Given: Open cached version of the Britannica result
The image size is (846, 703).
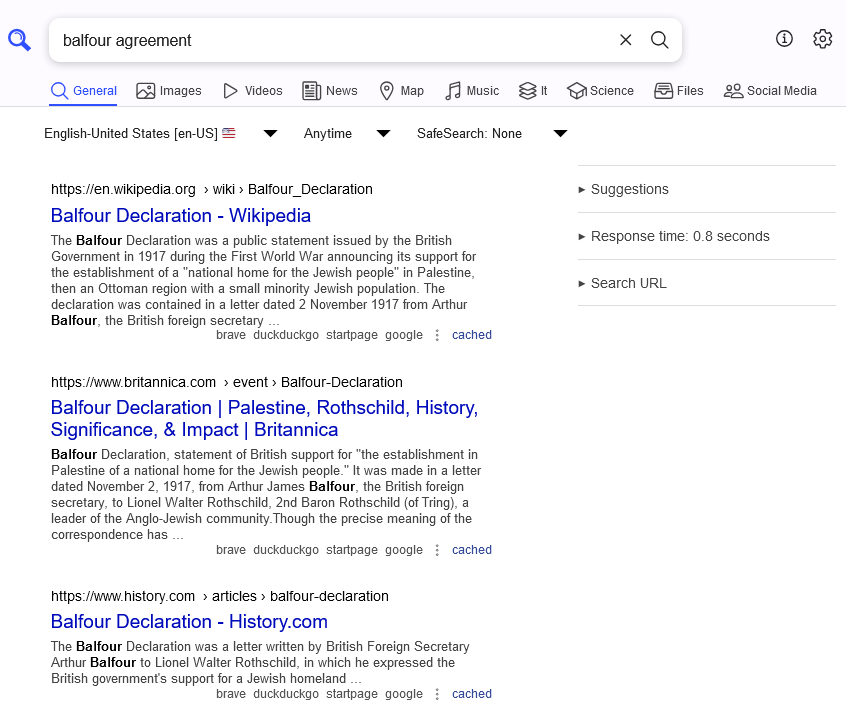Looking at the screenshot, I should (472, 550).
